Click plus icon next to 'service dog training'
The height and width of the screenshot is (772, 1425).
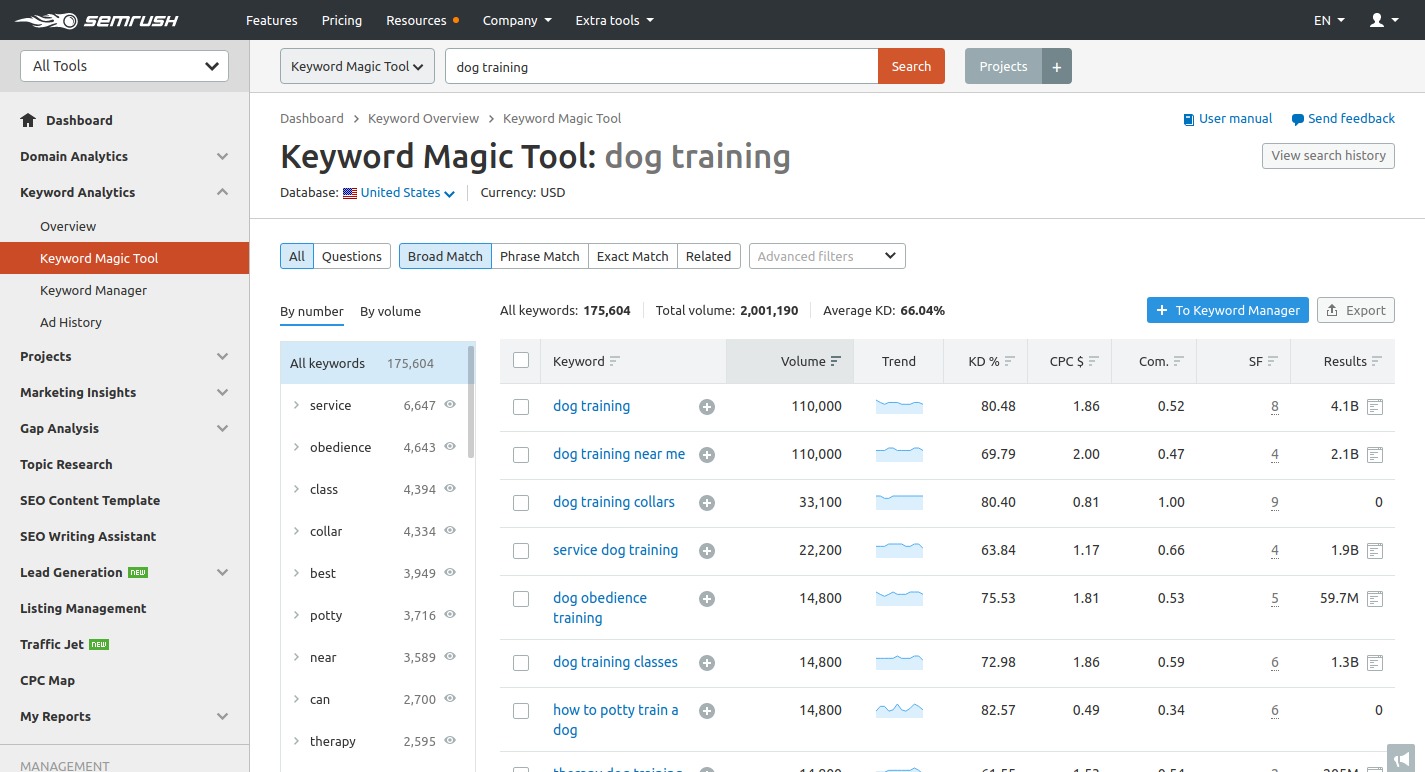[707, 551]
